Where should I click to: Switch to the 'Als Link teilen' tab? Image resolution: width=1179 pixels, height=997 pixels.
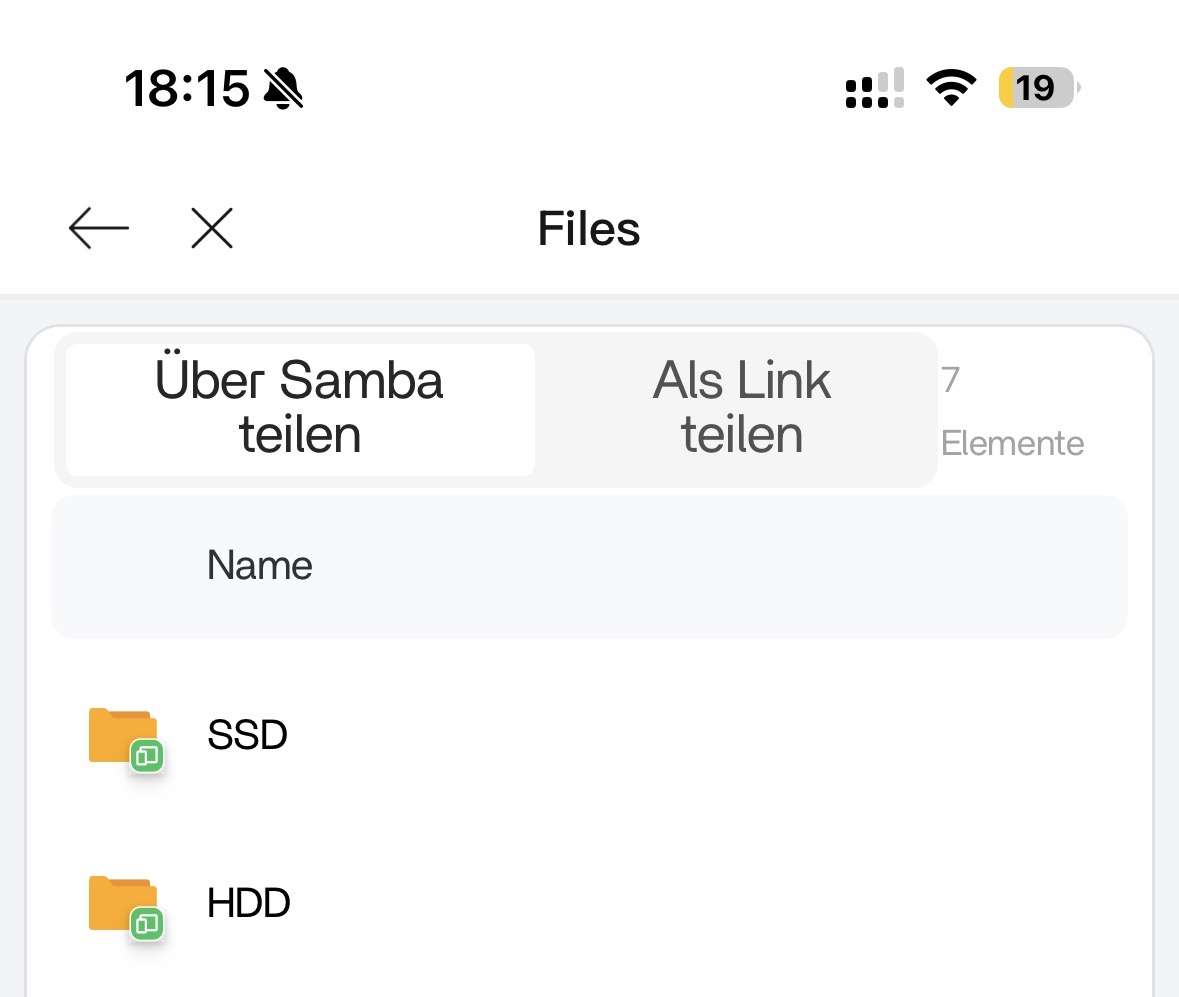click(x=741, y=409)
